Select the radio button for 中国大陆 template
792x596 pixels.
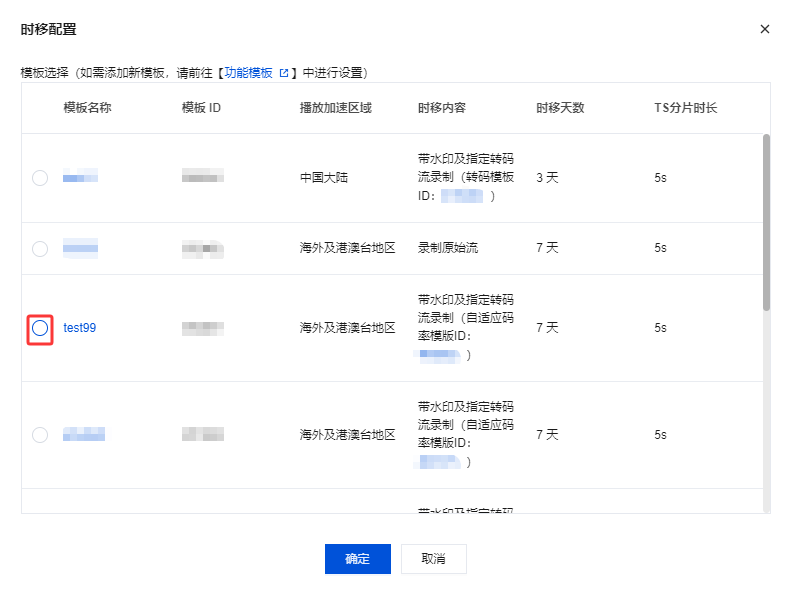pyautogui.click(x=40, y=178)
